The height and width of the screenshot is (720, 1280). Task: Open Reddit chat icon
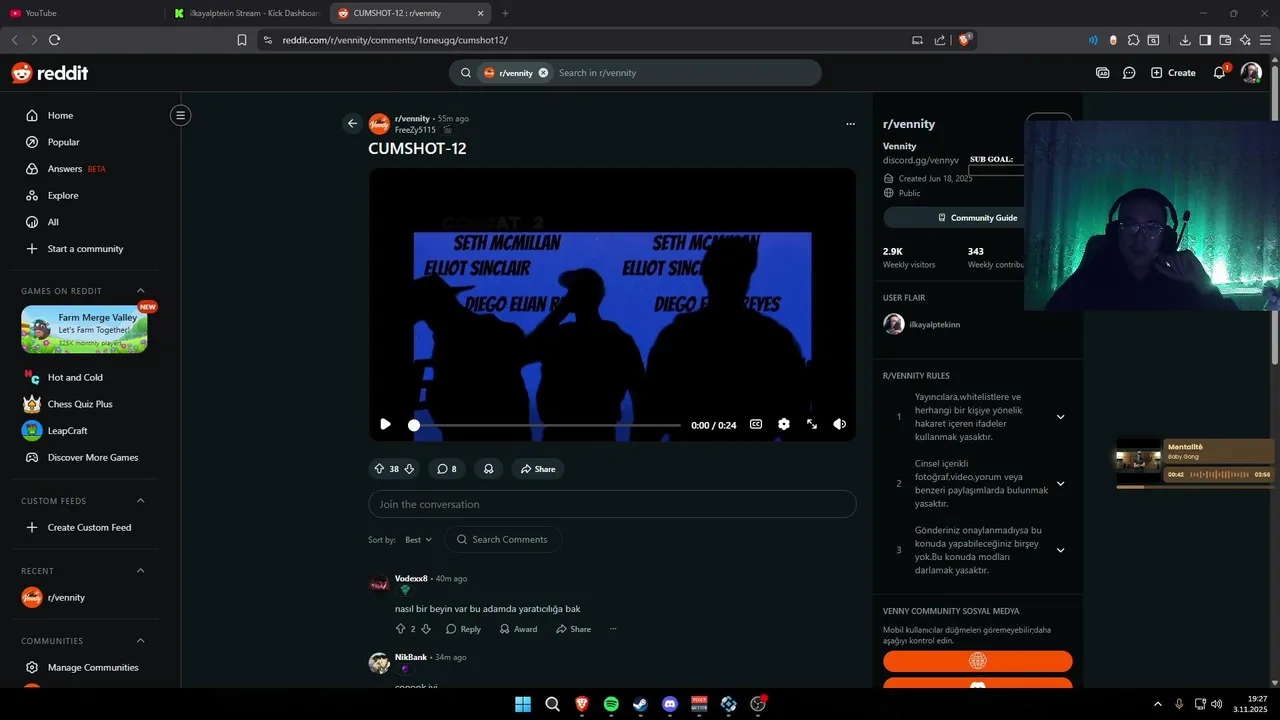tap(1129, 73)
